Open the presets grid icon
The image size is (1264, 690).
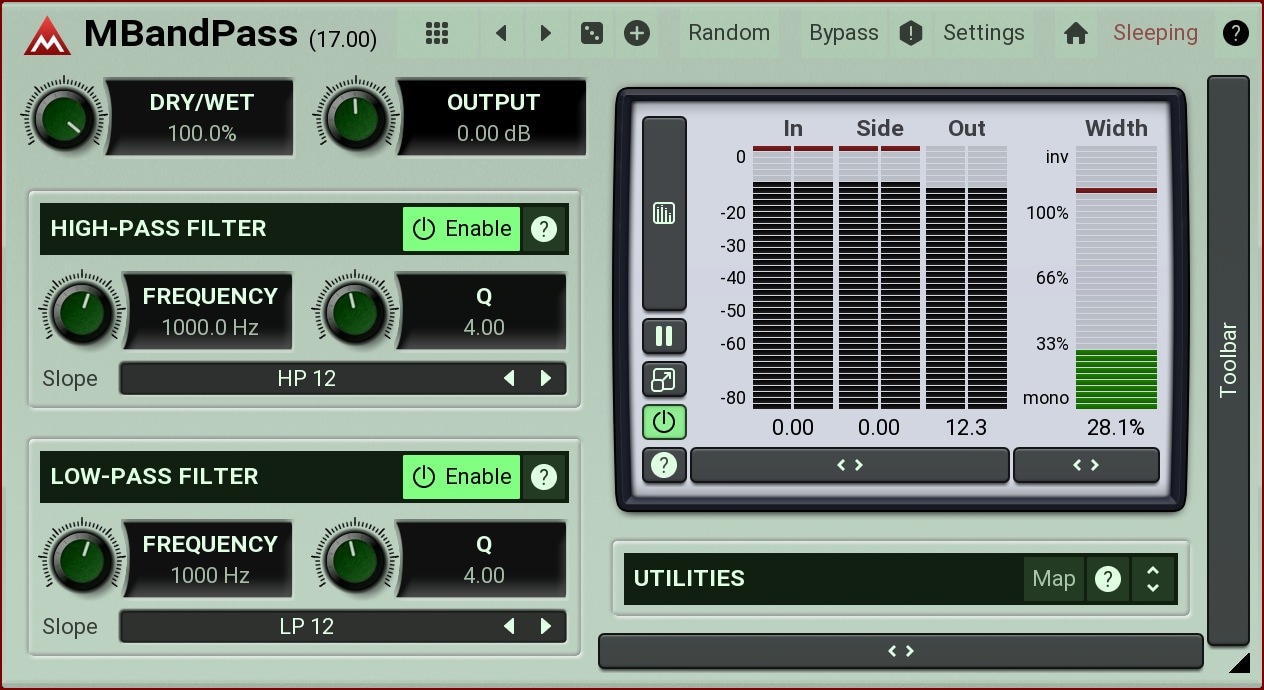[x=437, y=33]
